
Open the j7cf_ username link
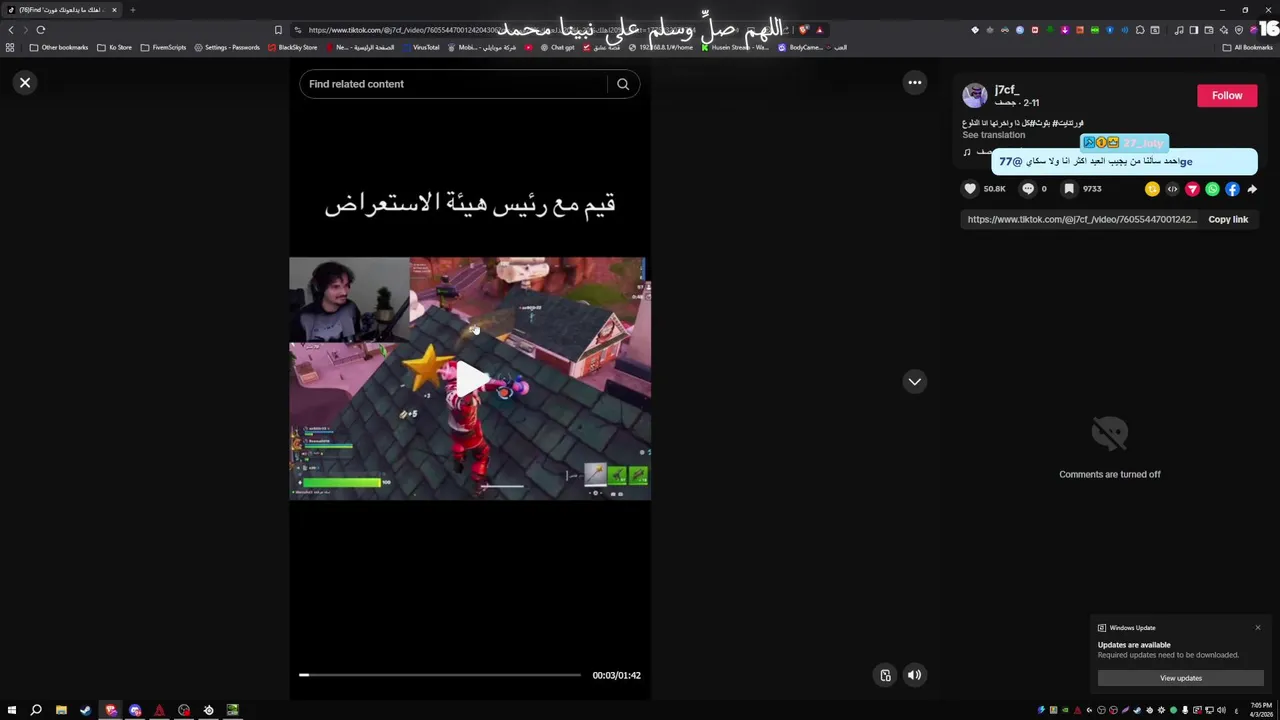click(x=1007, y=90)
